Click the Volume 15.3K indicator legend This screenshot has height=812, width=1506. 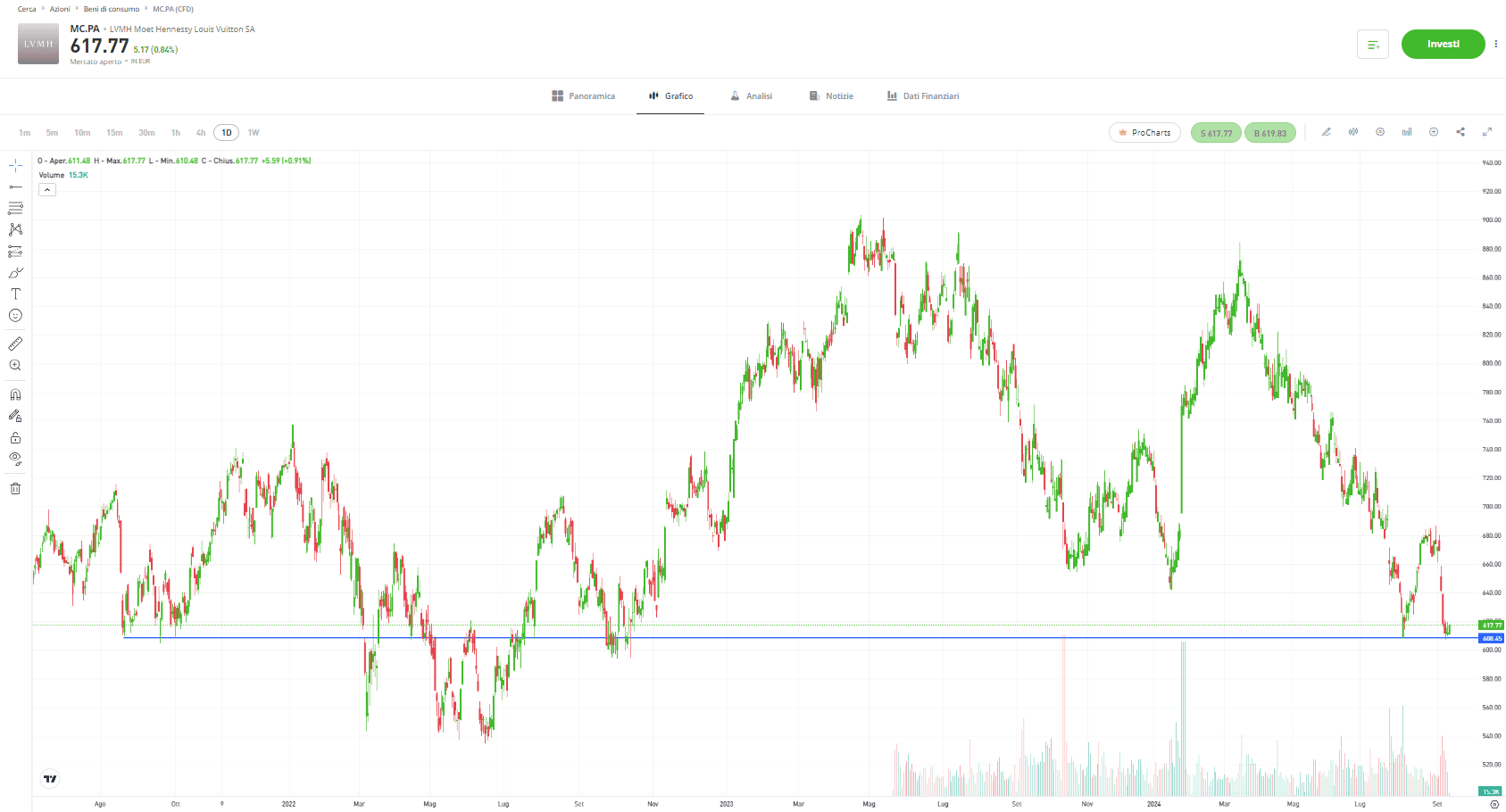(63, 175)
